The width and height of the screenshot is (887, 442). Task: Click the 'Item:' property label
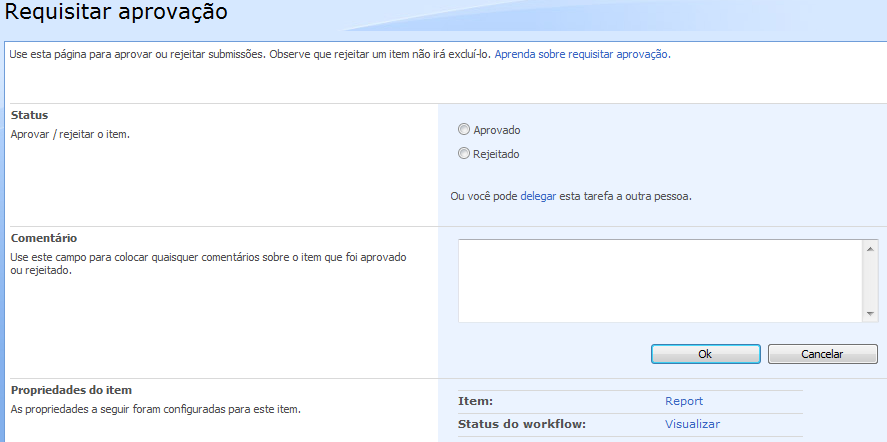pyautogui.click(x=475, y=401)
